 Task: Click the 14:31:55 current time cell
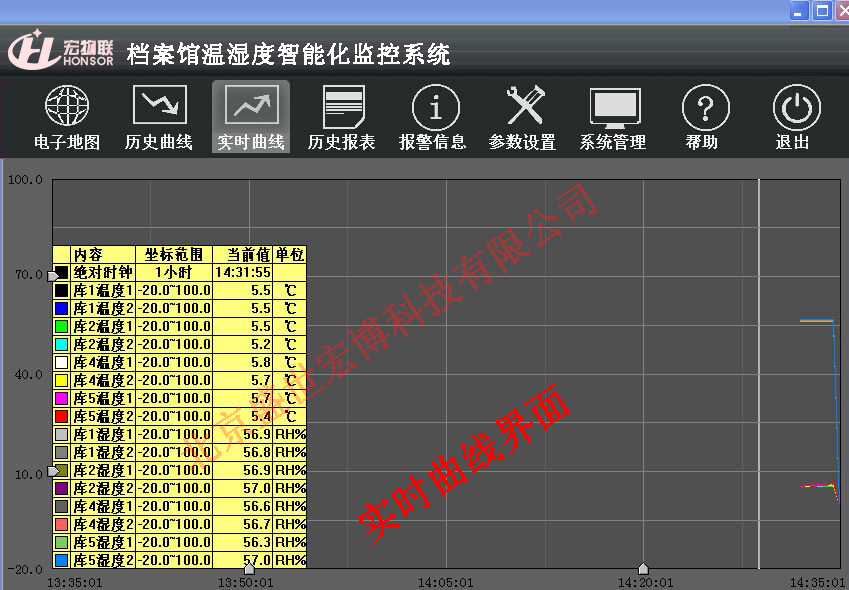point(243,272)
